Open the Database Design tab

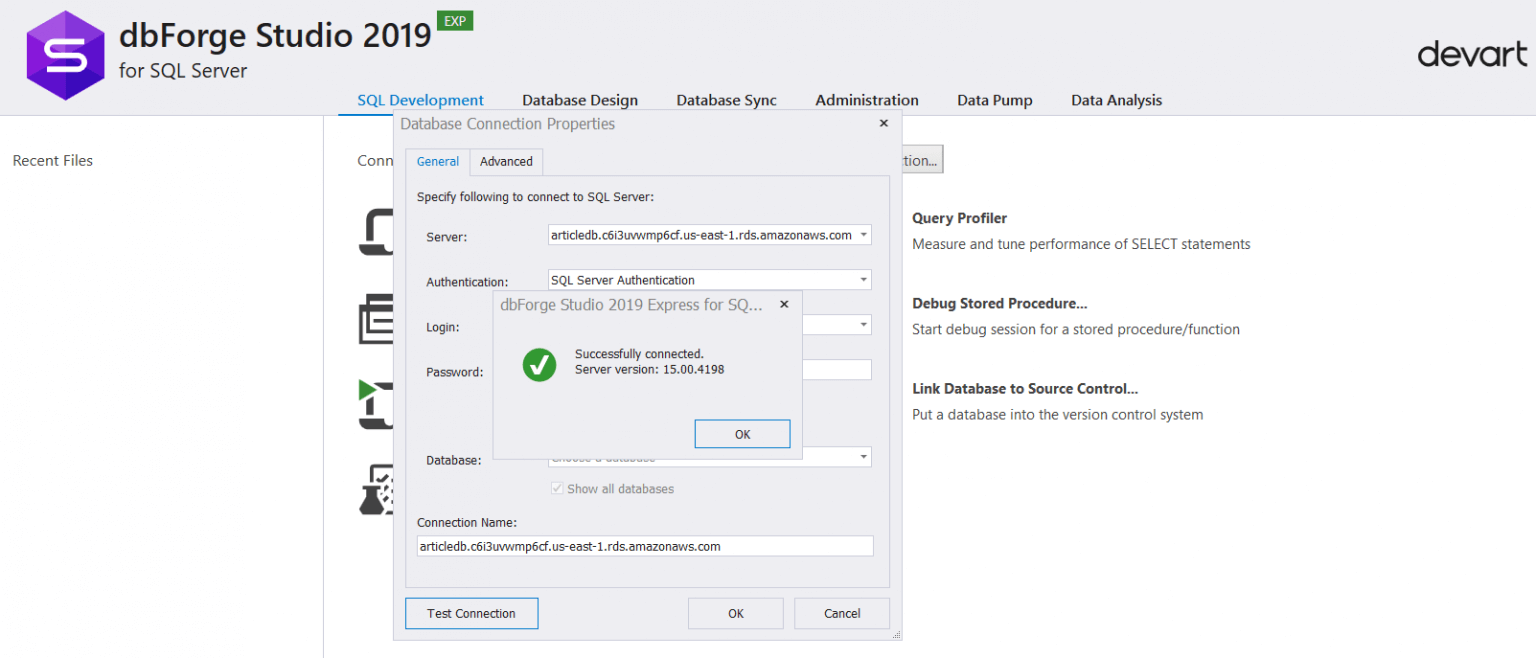coord(580,100)
